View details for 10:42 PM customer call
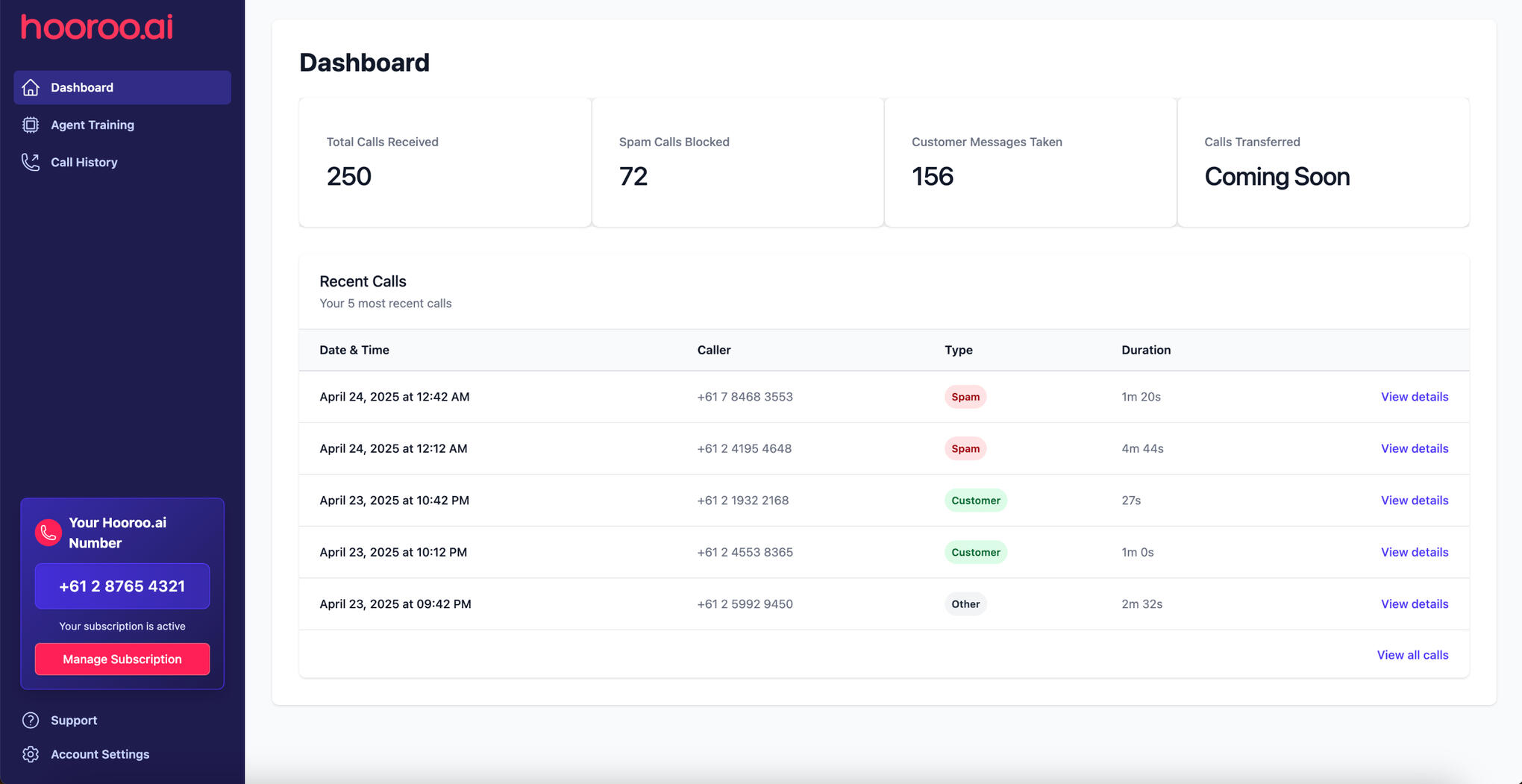This screenshot has width=1522, height=784. coord(1414,501)
